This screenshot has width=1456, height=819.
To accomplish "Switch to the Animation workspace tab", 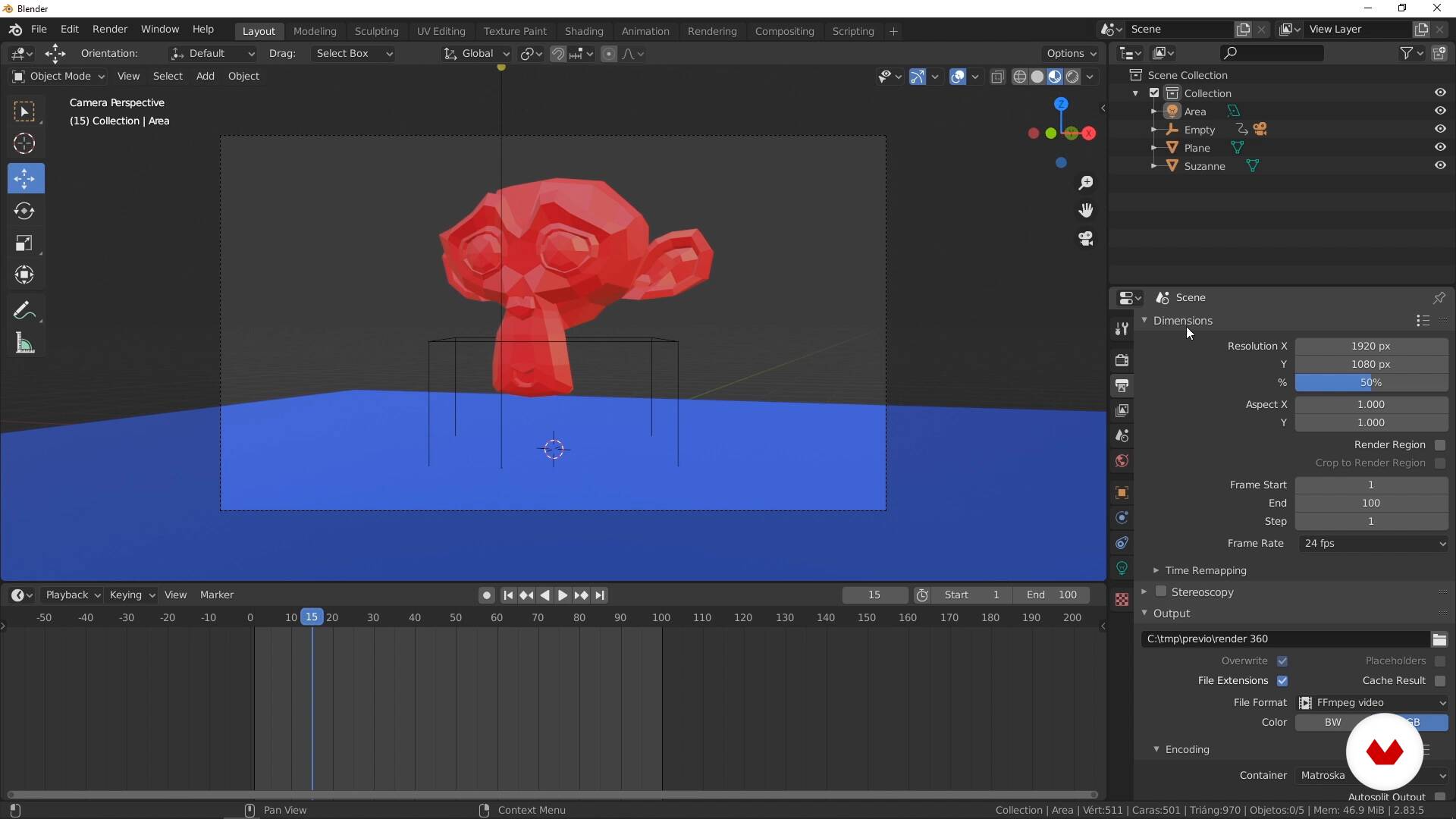I will pos(645,31).
